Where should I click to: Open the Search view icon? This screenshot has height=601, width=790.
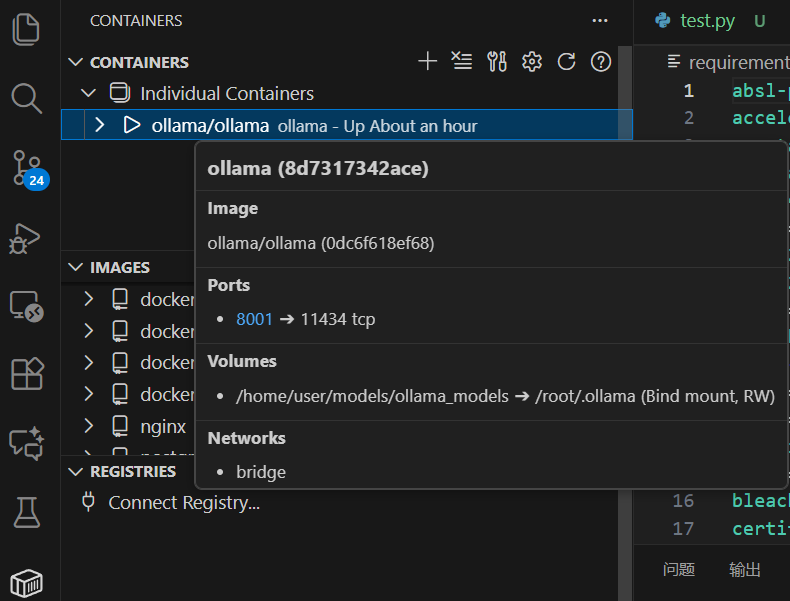[27, 98]
